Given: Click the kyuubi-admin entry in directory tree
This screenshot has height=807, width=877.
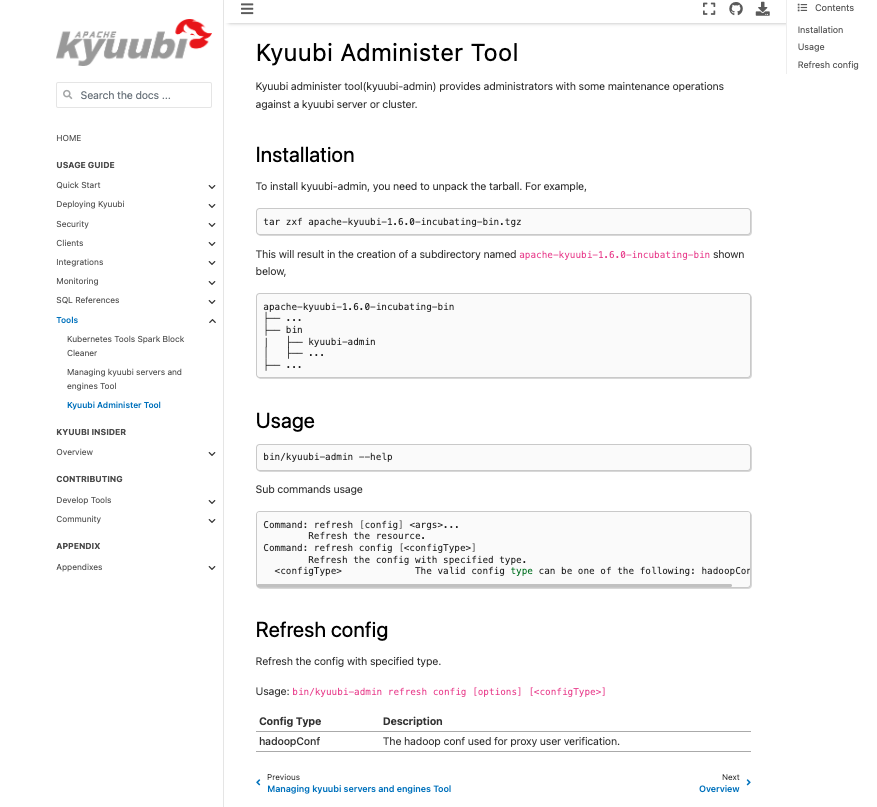Looking at the screenshot, I should [x=342, y=342].
